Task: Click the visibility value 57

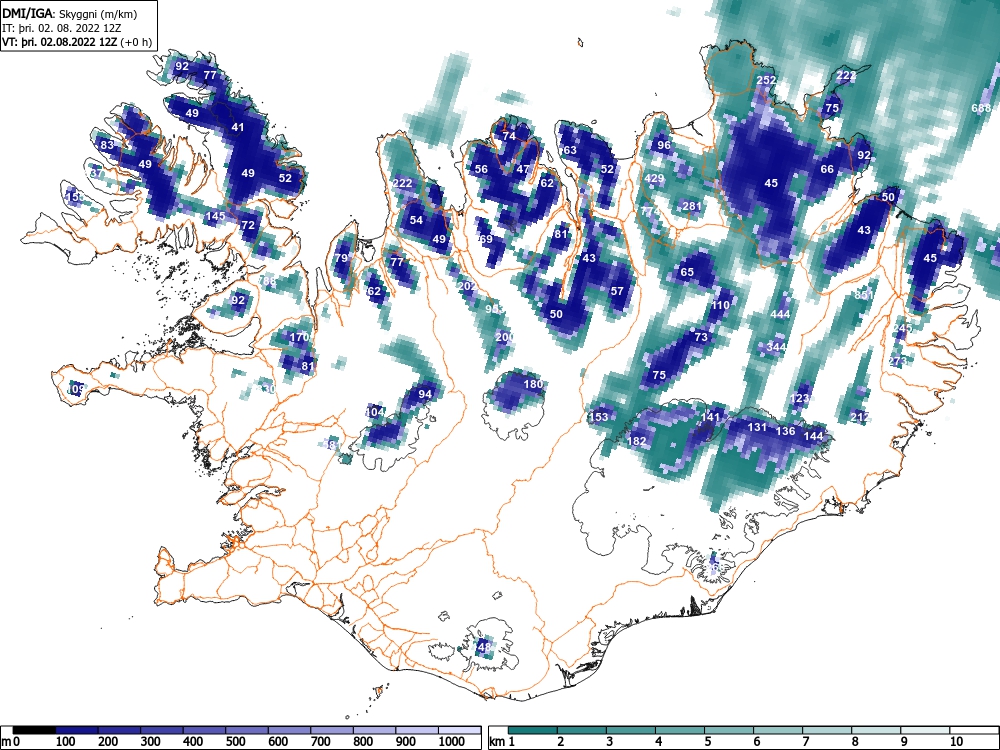Action: pos(617,291)
